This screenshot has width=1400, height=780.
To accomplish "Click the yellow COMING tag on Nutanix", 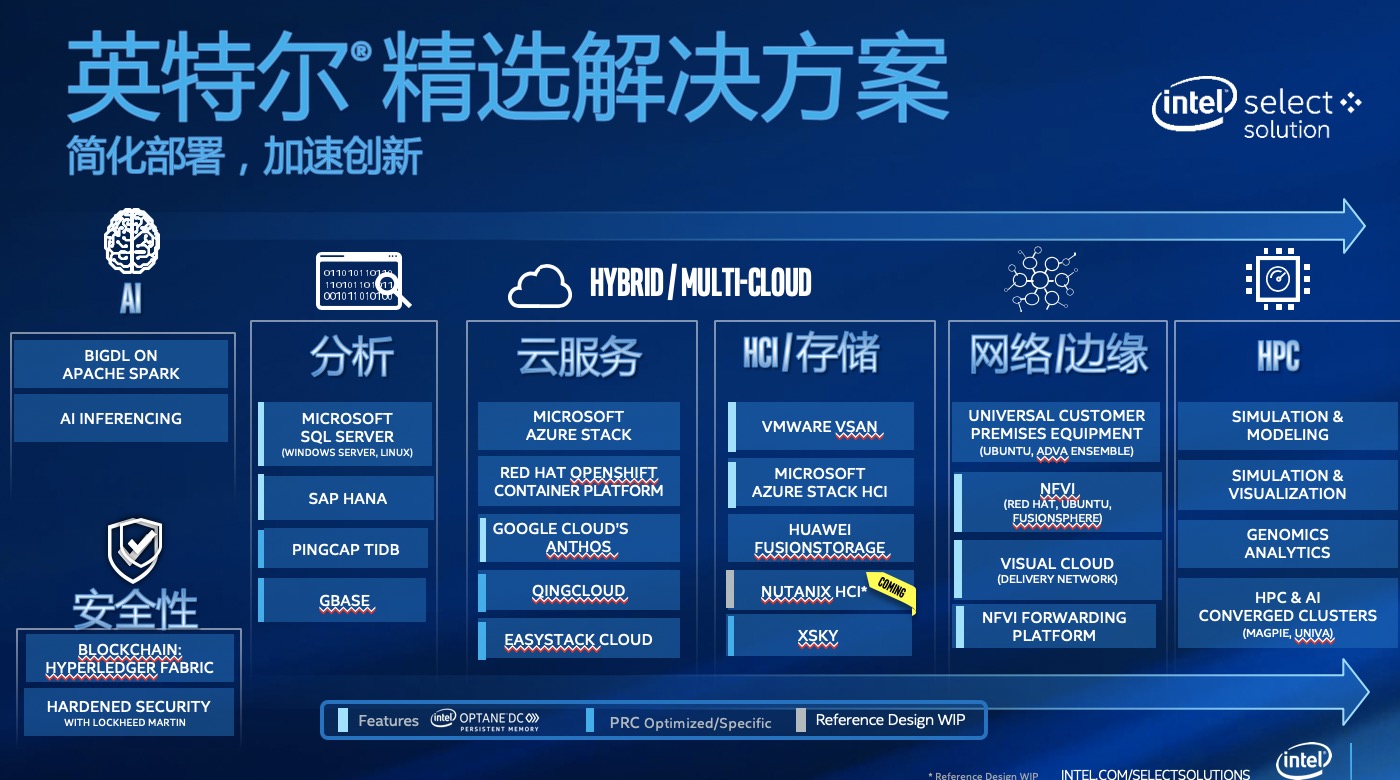I will coord(891,589).
